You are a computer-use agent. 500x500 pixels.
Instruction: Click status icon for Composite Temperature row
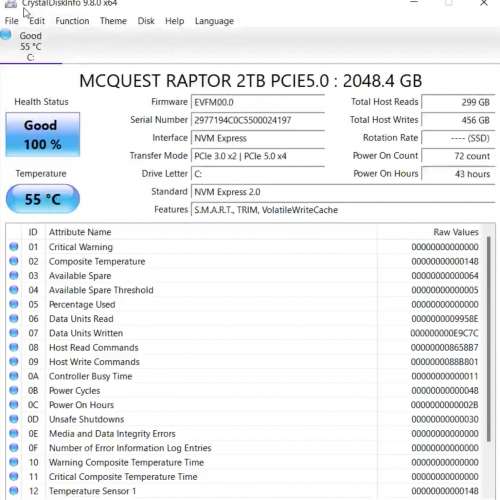point(14,261)
